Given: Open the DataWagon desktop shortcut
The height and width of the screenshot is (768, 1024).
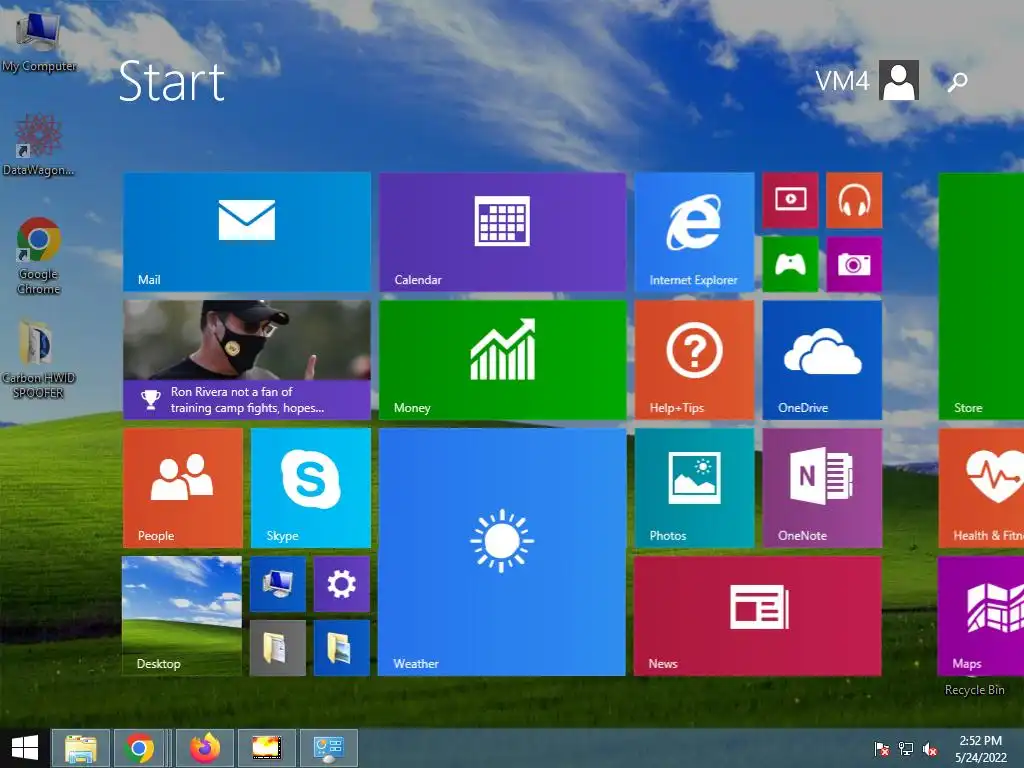Looking at the screenshot, I should pos(38,145).
